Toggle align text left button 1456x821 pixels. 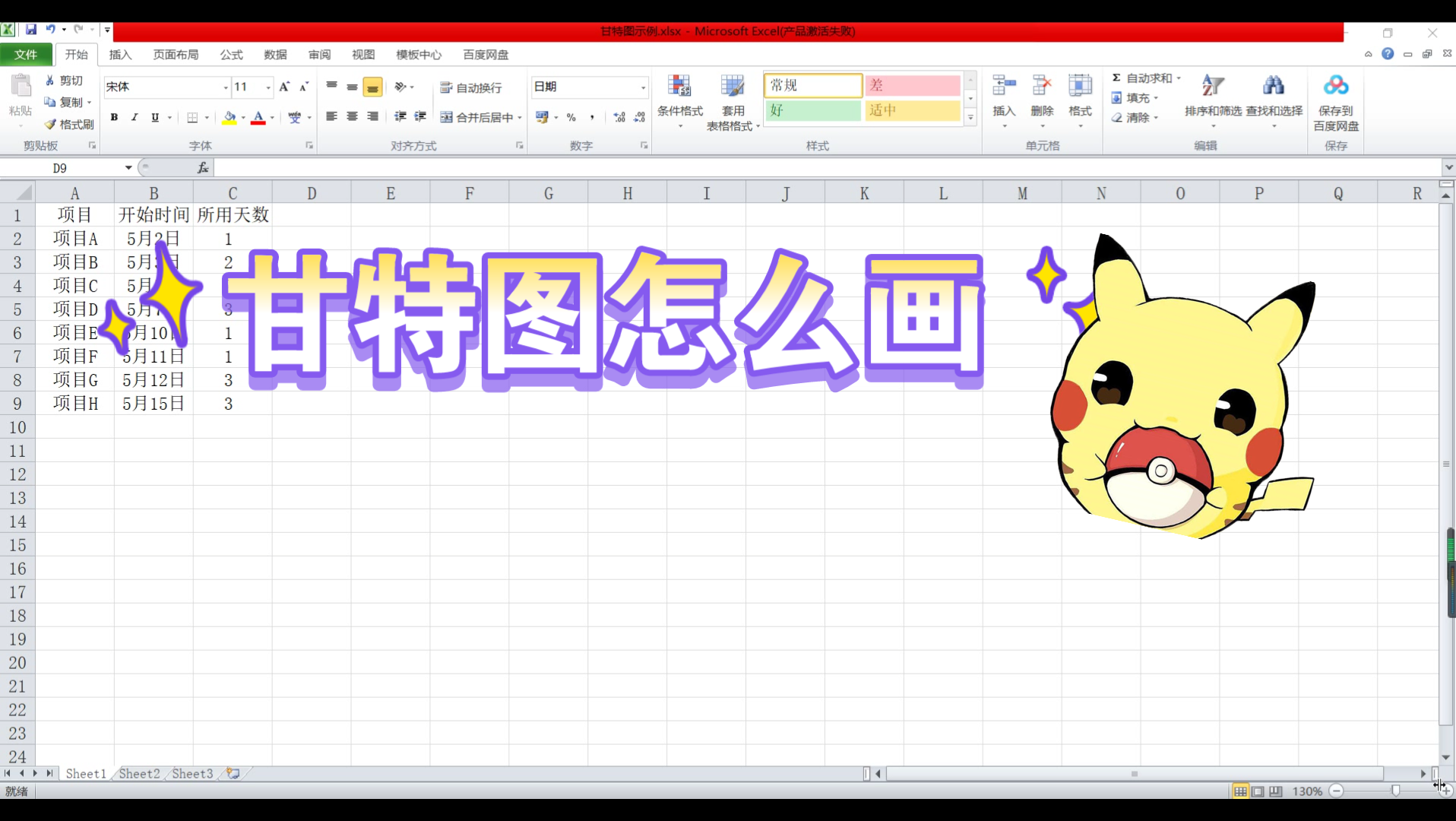[331, 117]
